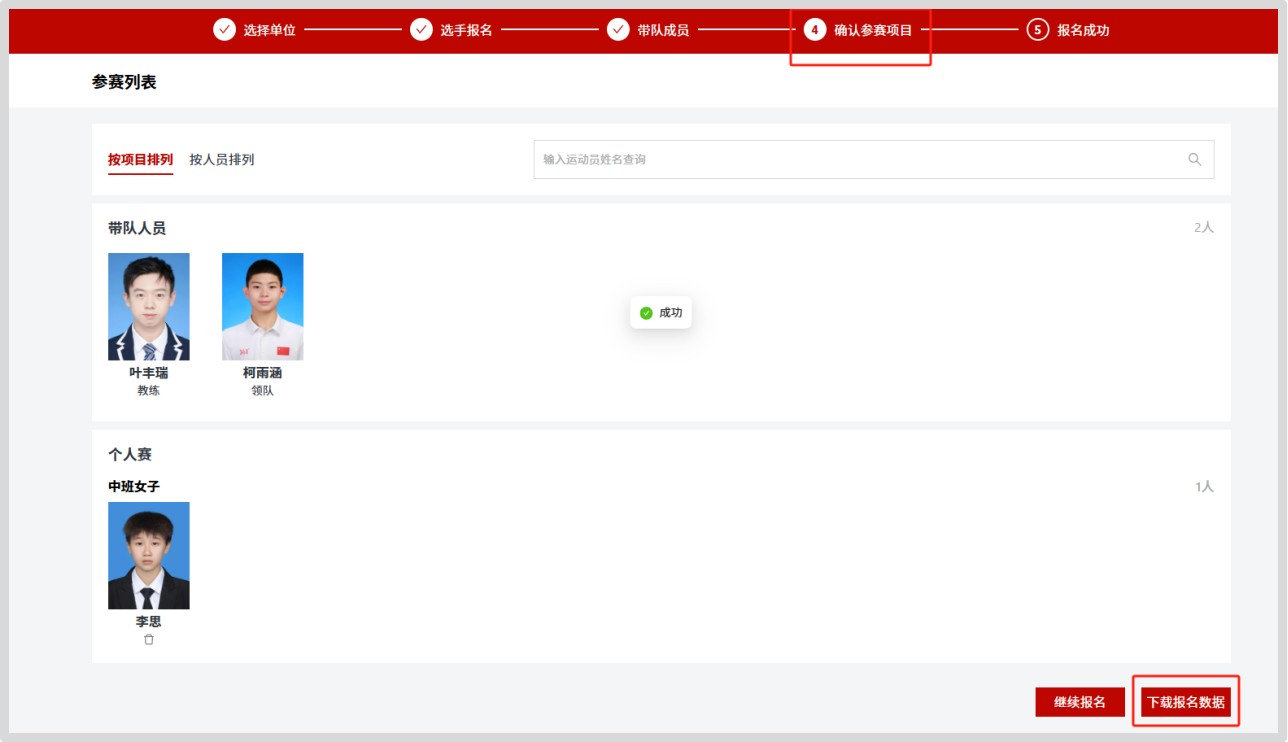
Task: Click 继续报名 button
Action: pos(1080,702)
